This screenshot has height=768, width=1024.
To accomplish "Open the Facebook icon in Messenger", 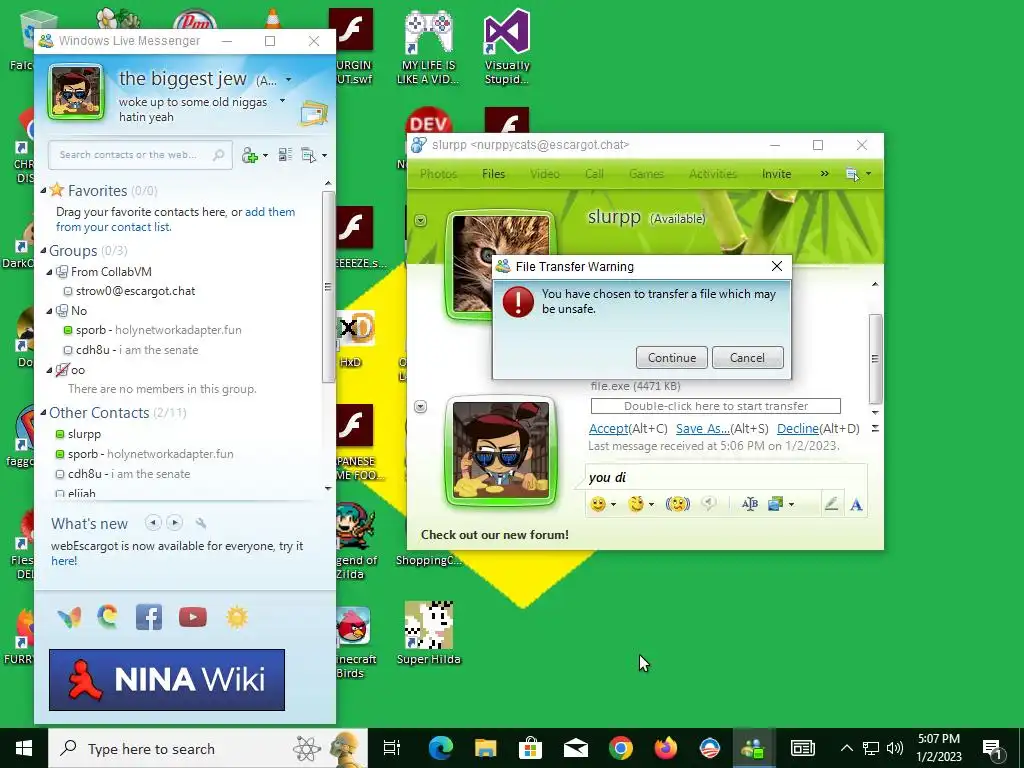I will coord(149,617).
